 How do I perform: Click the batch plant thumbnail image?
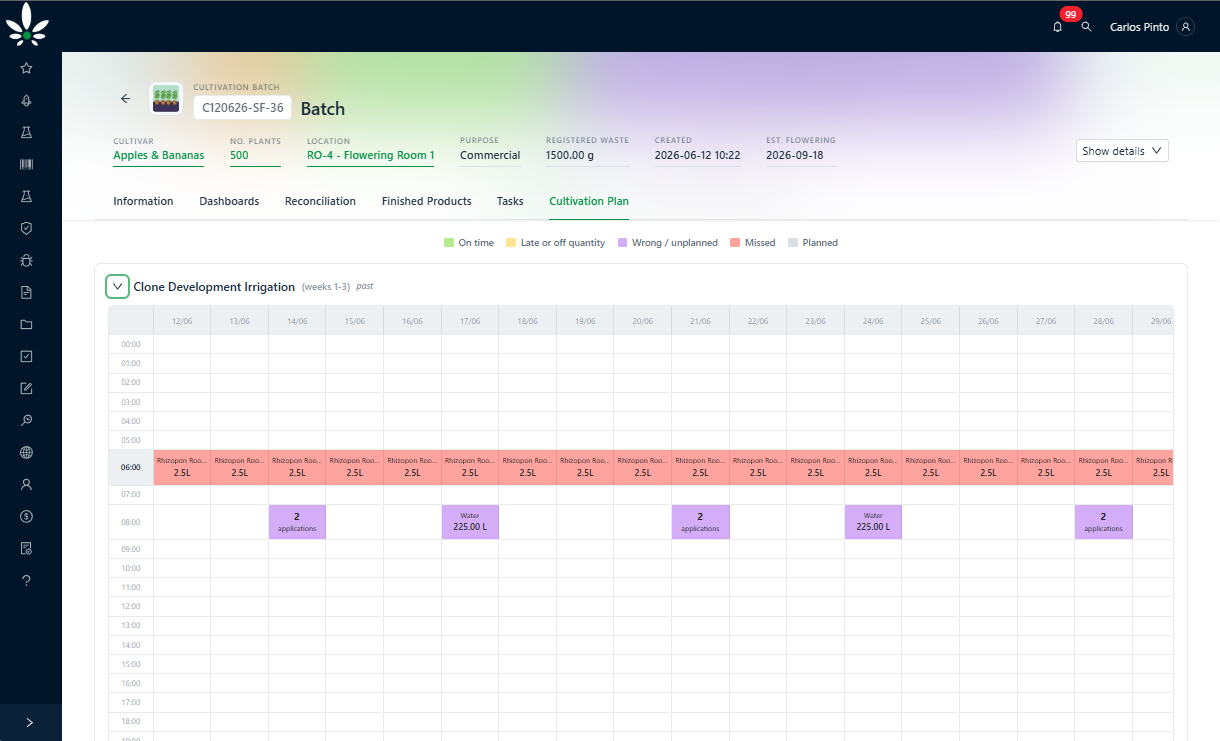click(x=166, y=98)
